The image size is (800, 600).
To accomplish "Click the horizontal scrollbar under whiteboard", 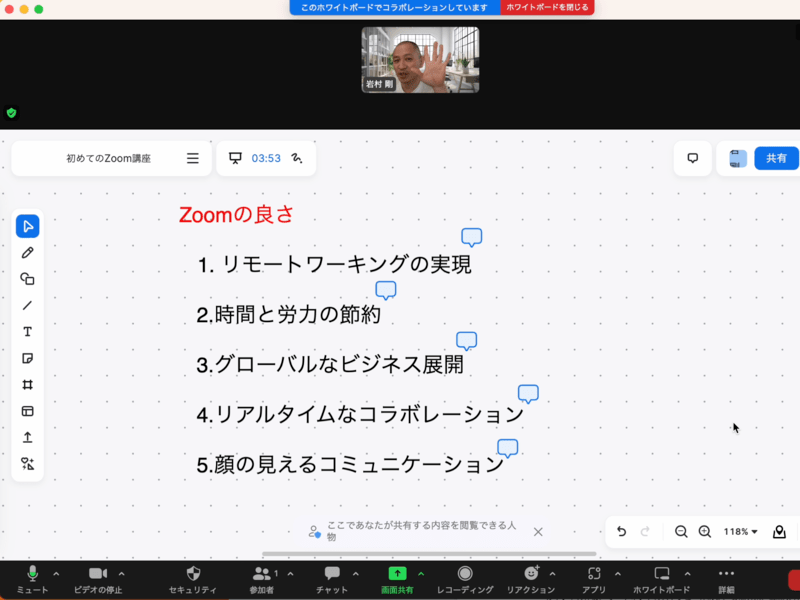I will 429,554.
